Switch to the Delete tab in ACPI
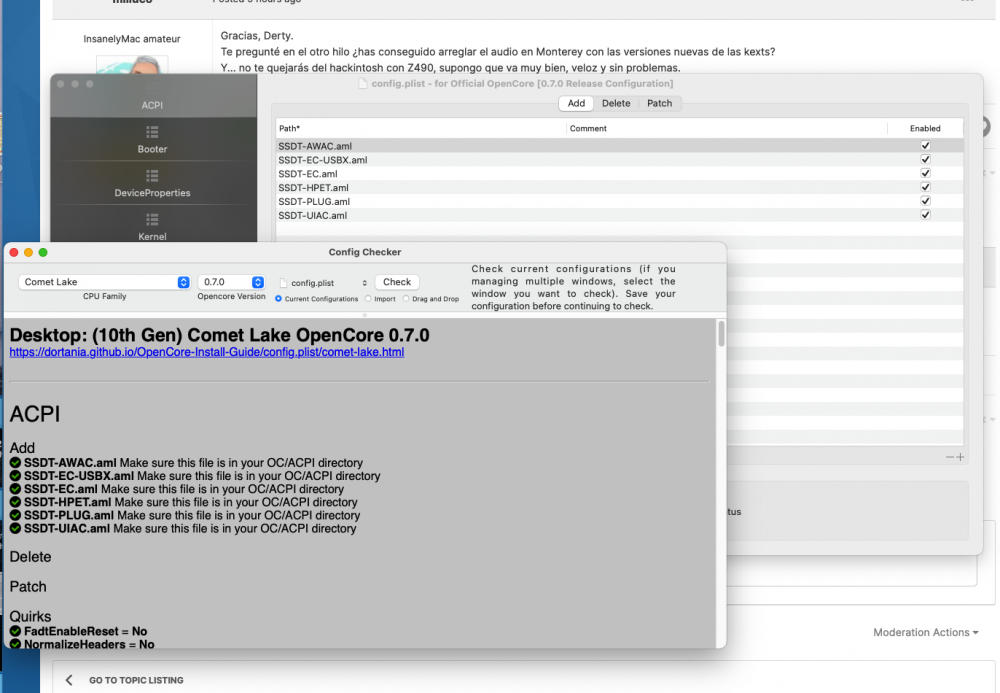Image resolution: width=1000 pixels, height=693 pixels. [616, 103]
